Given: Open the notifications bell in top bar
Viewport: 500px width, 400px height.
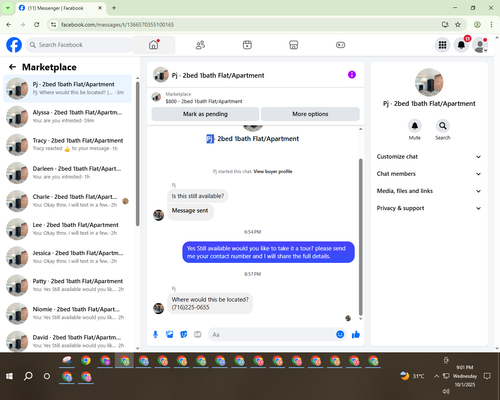Looking at the screenshot, I should (x=461, y=45).
